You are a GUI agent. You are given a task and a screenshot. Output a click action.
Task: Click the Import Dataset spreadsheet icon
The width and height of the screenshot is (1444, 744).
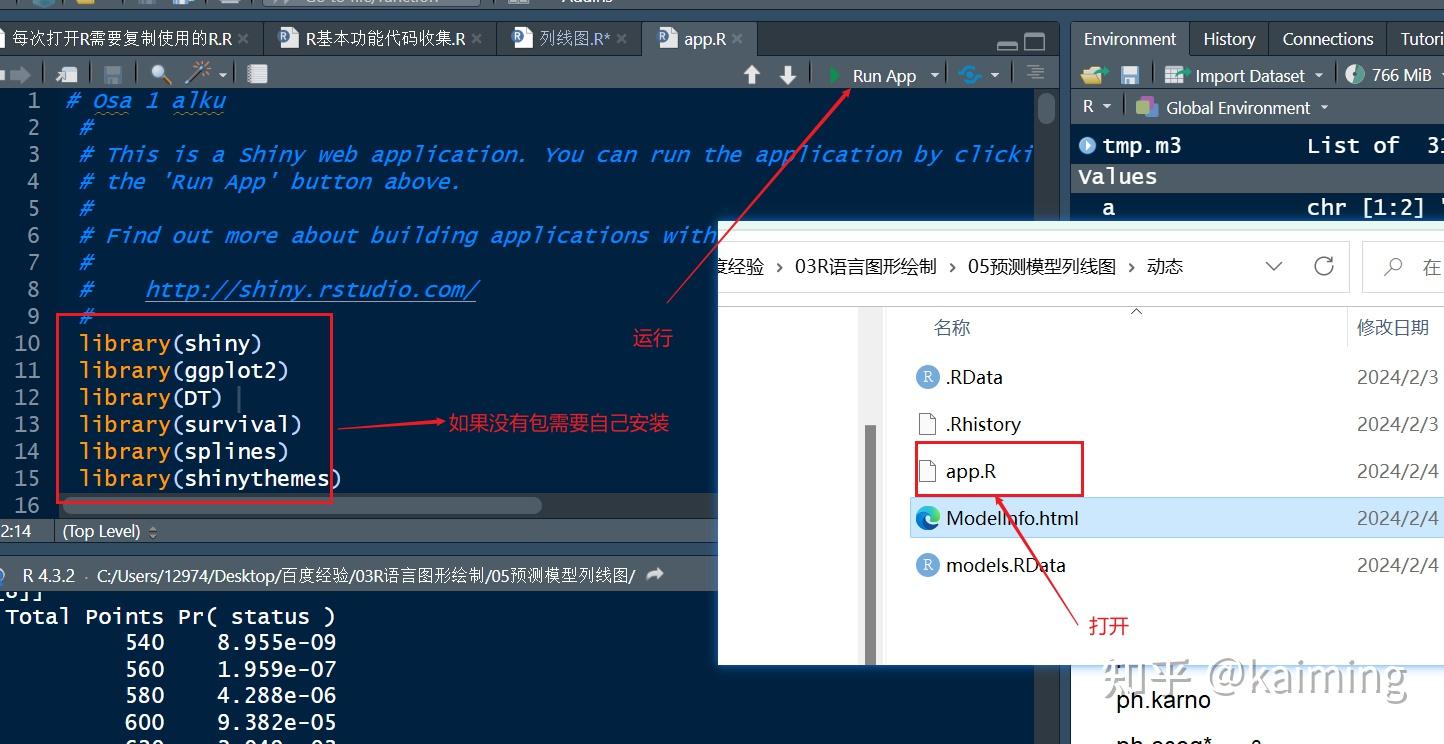pos(1174,75)
